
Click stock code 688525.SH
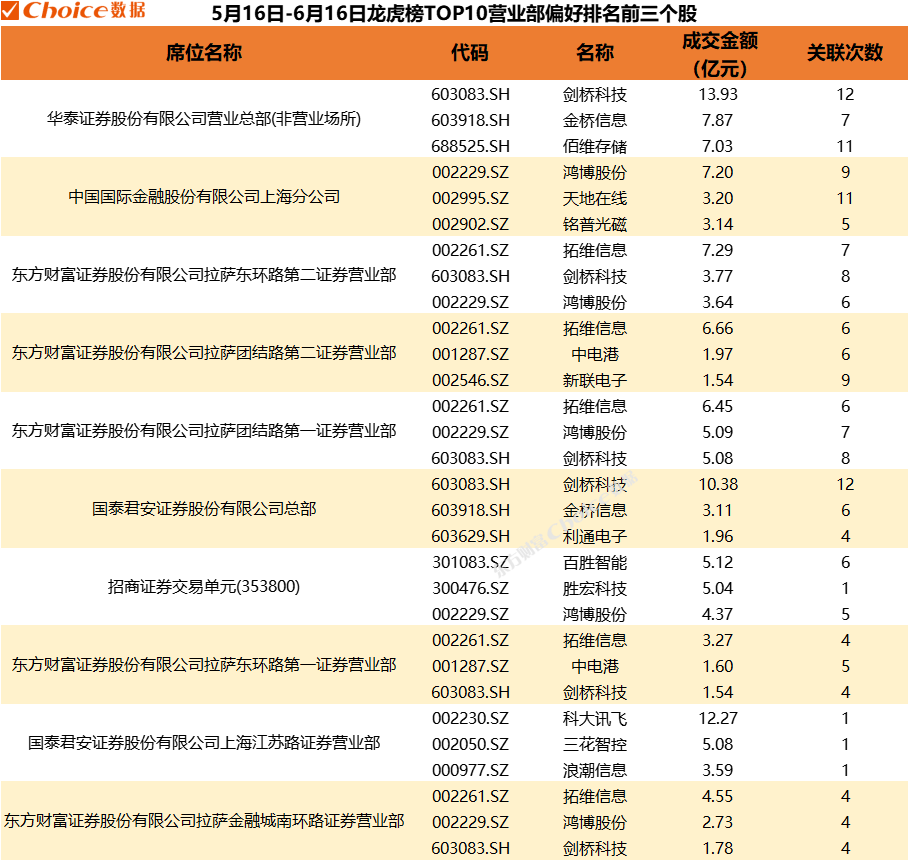click(x=470, y=146)
